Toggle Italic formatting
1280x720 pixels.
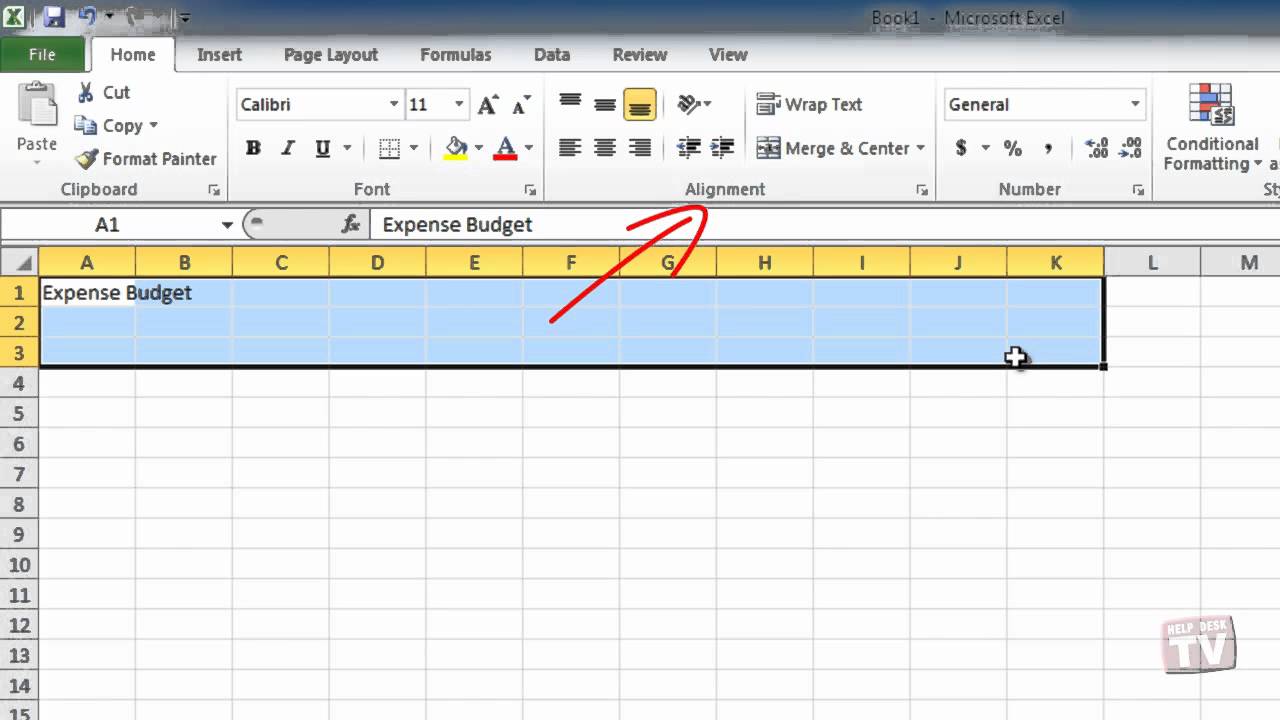pyautogui.click(x=288, y=148)
